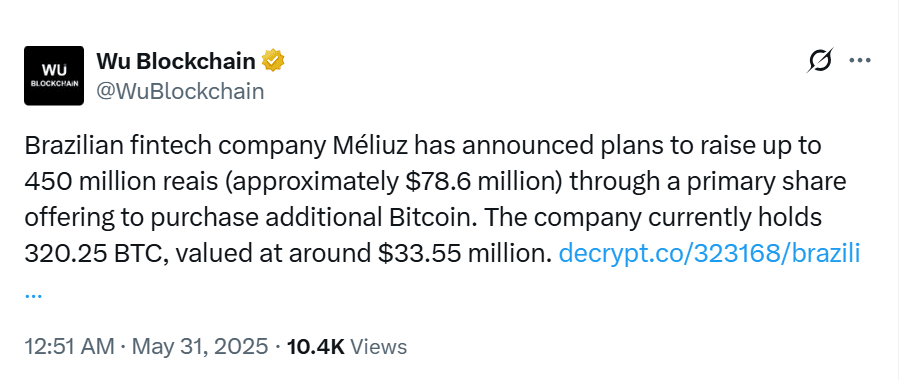Click the word Méliuz in the post
This screenshot has width=900, height=380.
371,146
